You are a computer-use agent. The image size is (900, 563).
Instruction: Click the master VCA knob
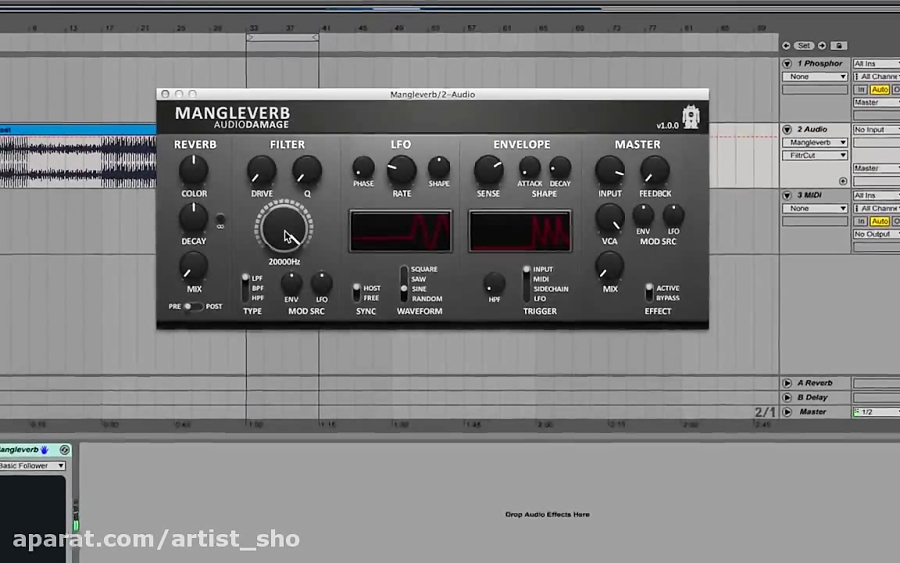coord(610,218)
